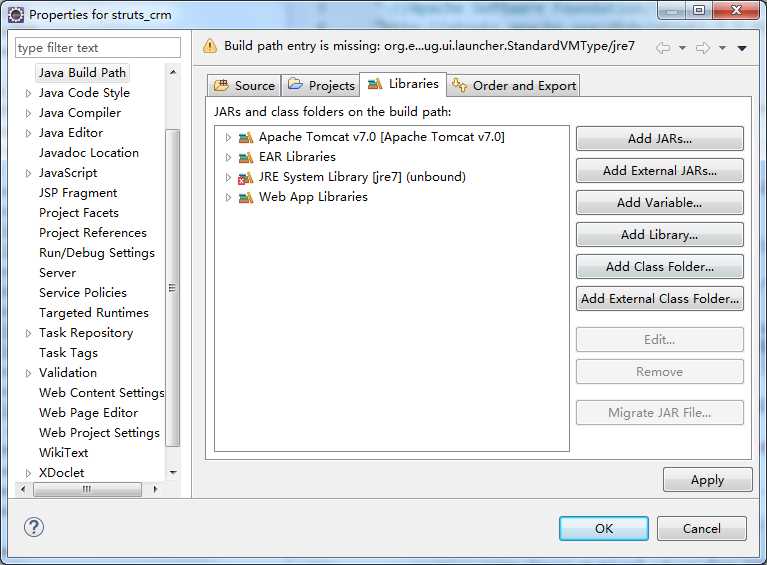The image size is (767, 565).
Task: Dismiss dialog with Cancel button
Action: (x=701, y=528)
